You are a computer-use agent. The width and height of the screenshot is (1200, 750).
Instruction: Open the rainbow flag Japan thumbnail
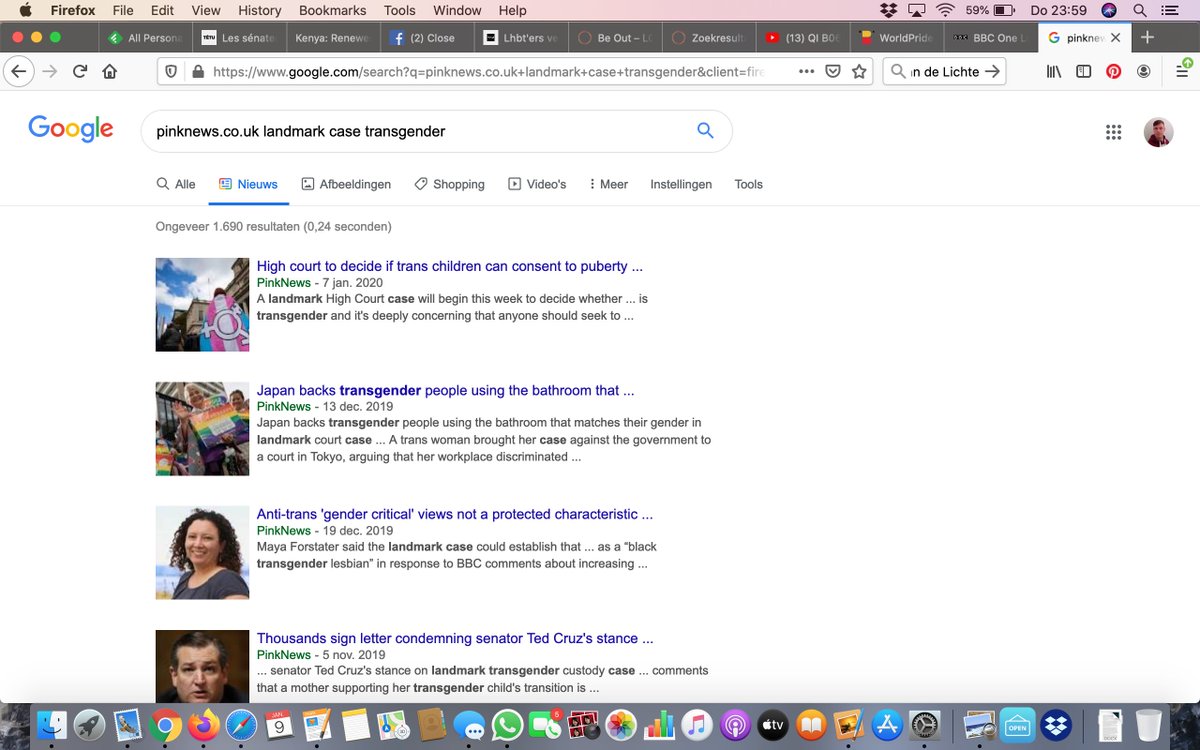[x=202, y=428]
